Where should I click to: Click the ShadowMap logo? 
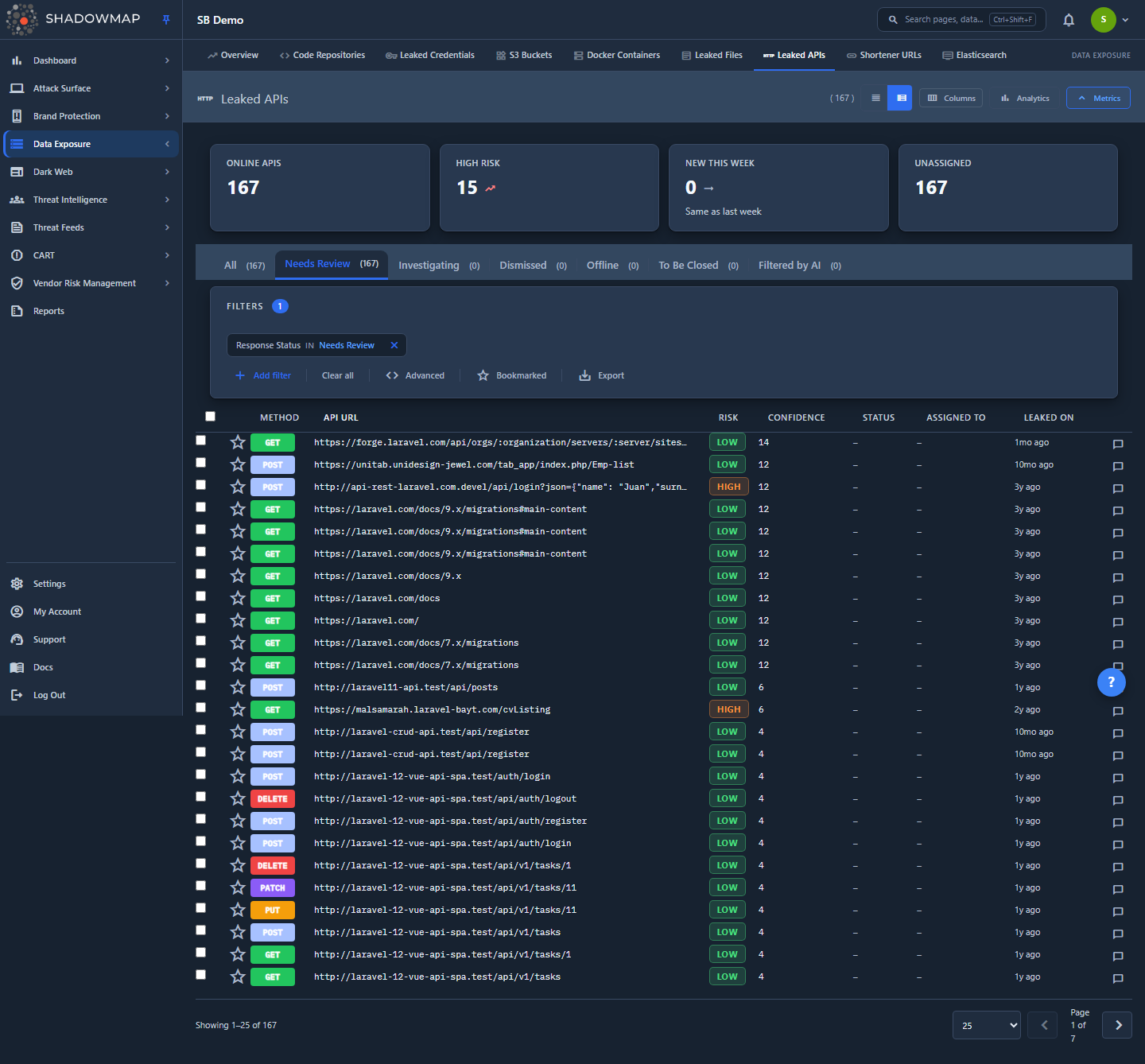coord(74,19)
